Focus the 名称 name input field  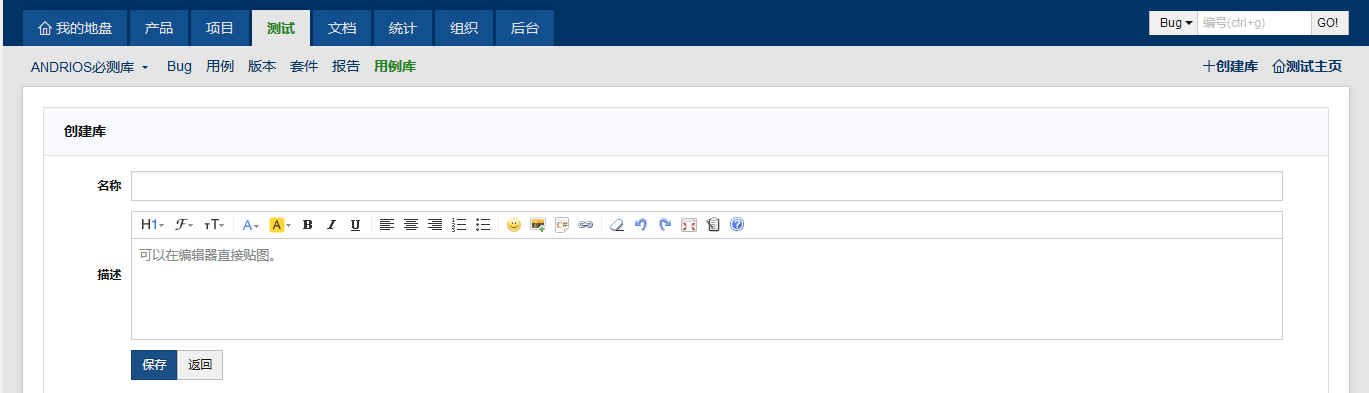tap(706, 186)
